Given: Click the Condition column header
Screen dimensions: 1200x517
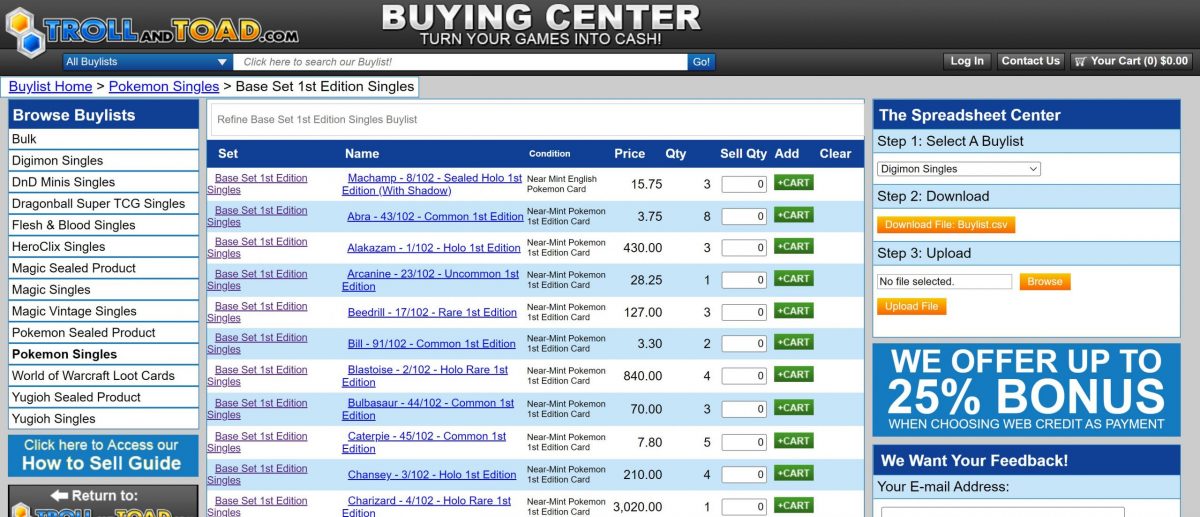Looking at the screenshot, I should tap(550, 154).
